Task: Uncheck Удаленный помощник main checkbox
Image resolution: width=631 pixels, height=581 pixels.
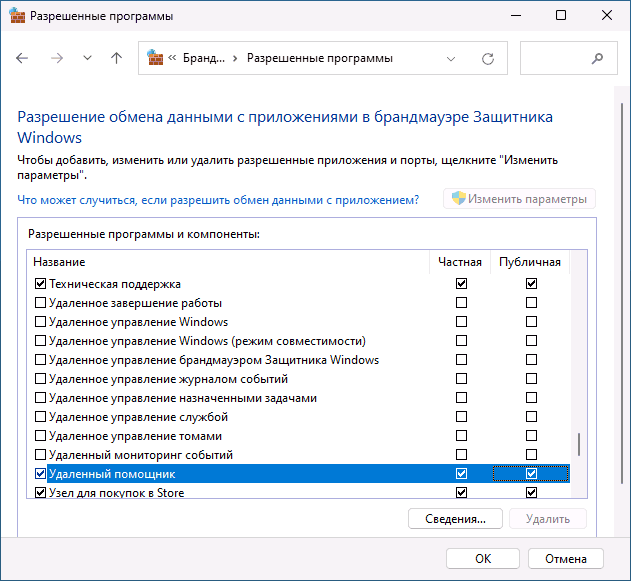Action: pos(40,474)
